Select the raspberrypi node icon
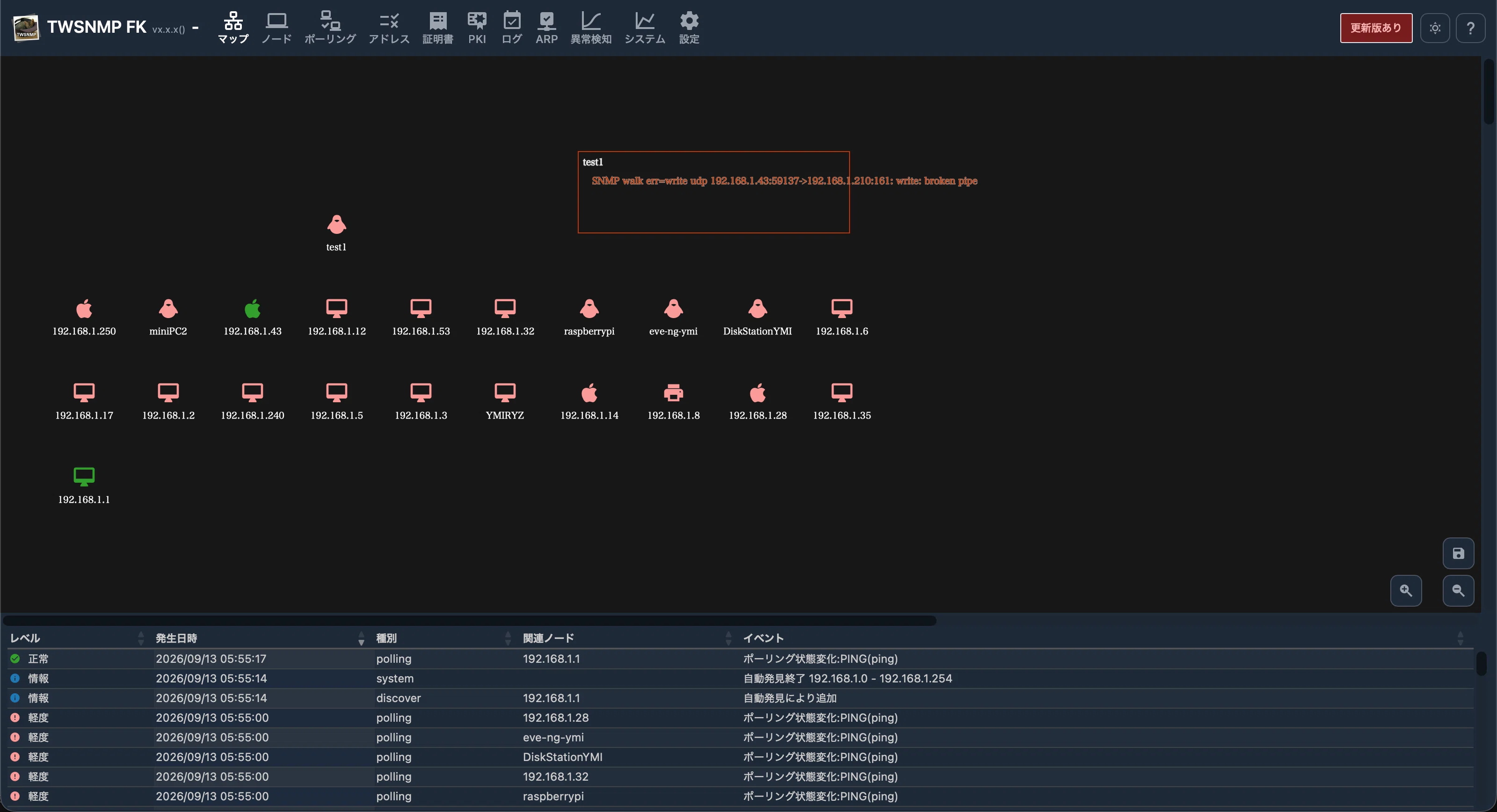This screenshot has height=812, width=1497. click(x=589, y=309)
